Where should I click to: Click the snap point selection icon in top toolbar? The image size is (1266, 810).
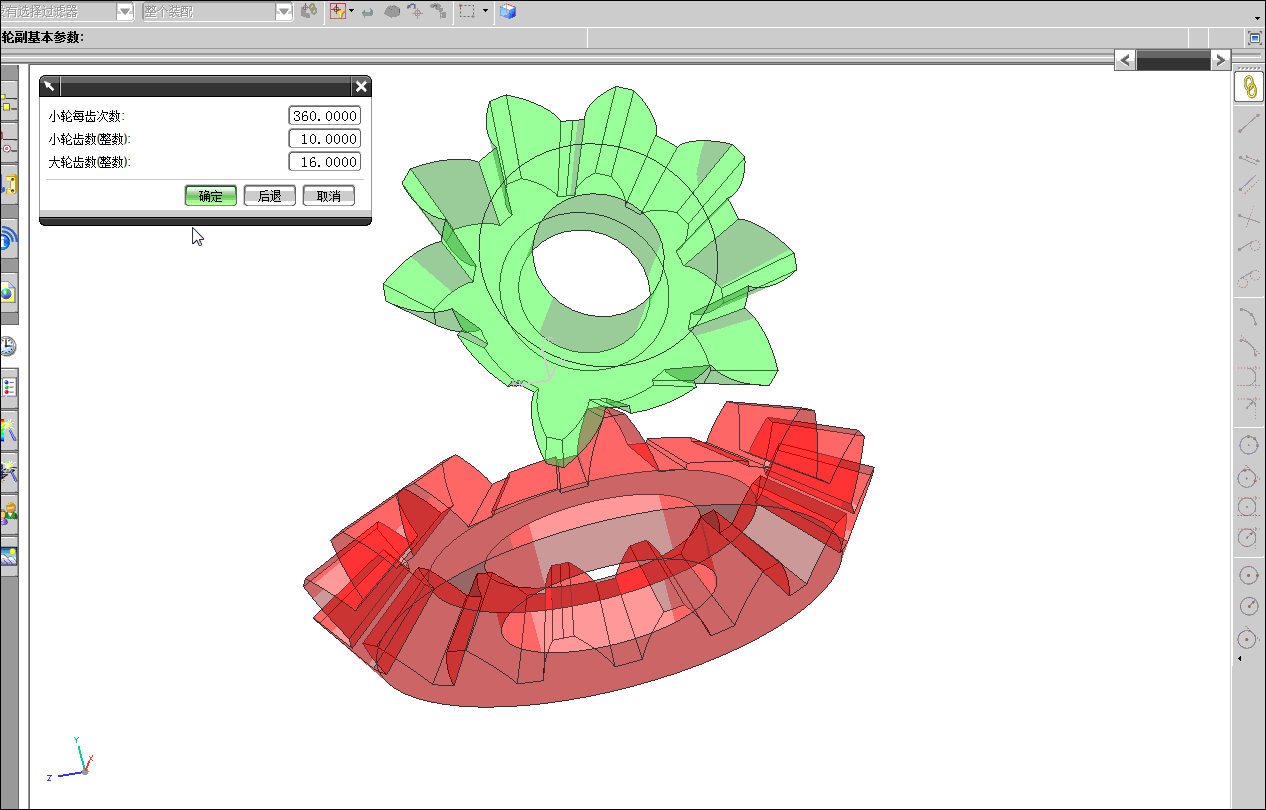(x=338, y=11)
